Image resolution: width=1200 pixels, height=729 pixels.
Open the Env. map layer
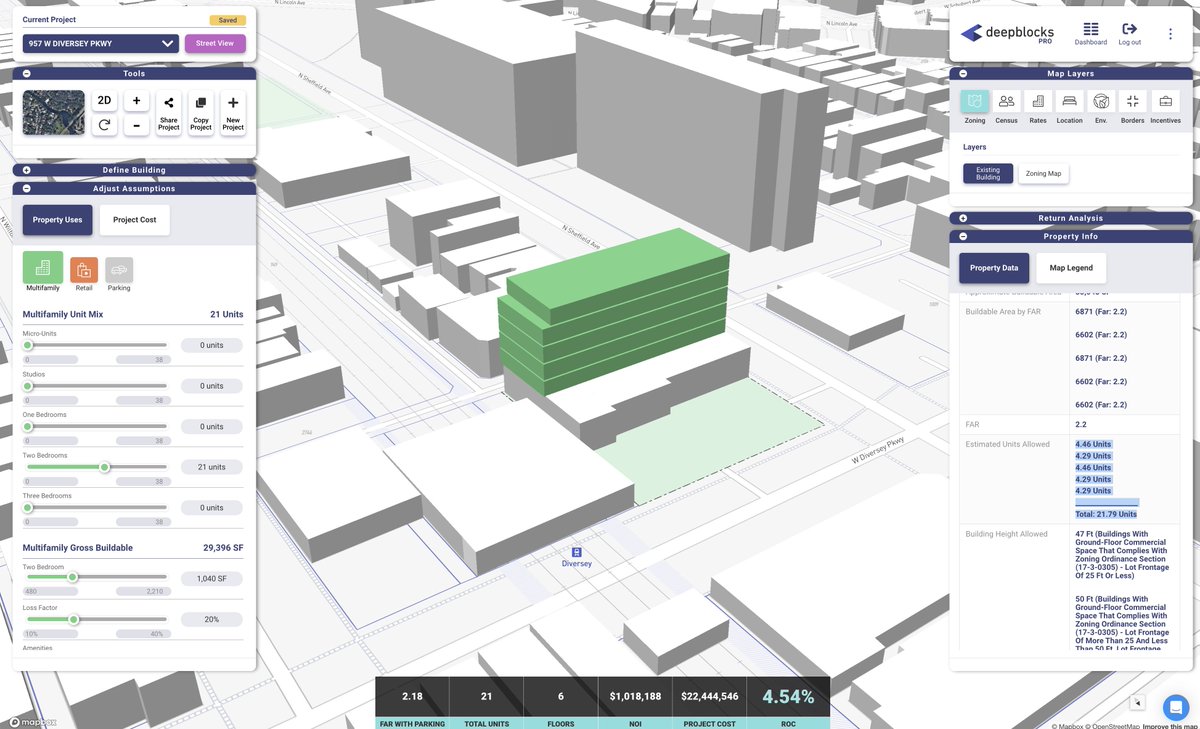click(1101, 101)
